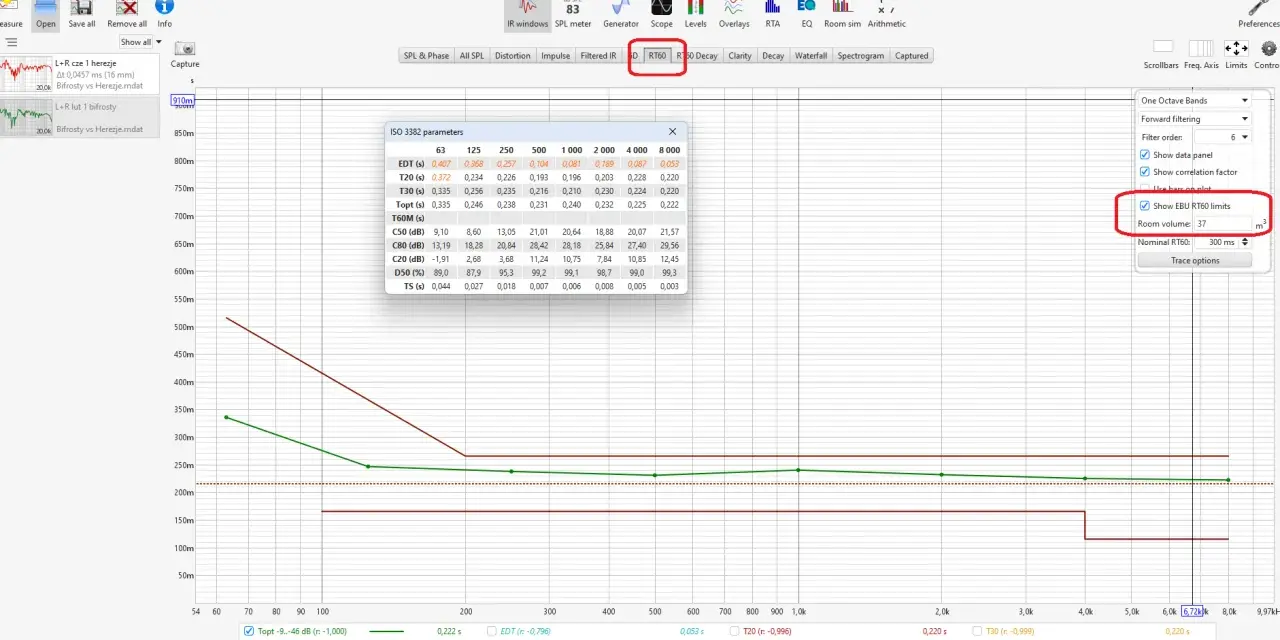Switch to the Waterfall tab
This screenshot has width=1280, height=640.
click(x=811, y=56)
